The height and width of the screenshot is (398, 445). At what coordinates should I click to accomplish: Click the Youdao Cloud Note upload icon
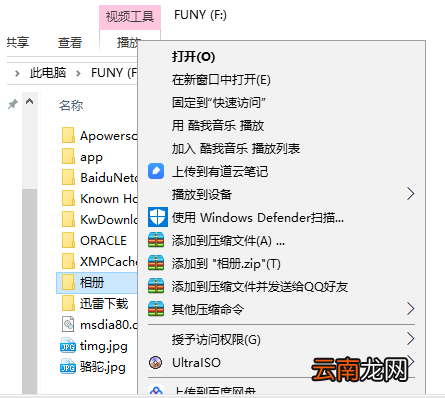click(x=156, y=171)
